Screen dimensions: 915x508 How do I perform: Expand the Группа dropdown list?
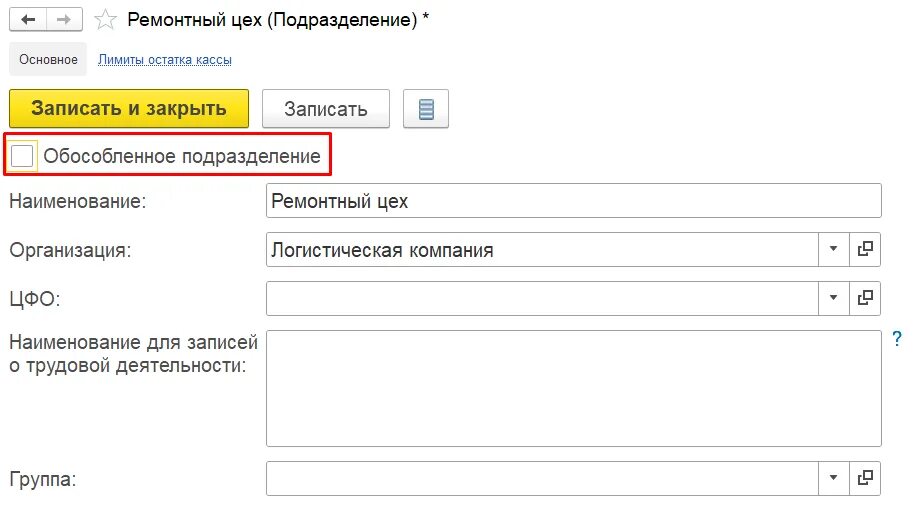coord(833,478)
